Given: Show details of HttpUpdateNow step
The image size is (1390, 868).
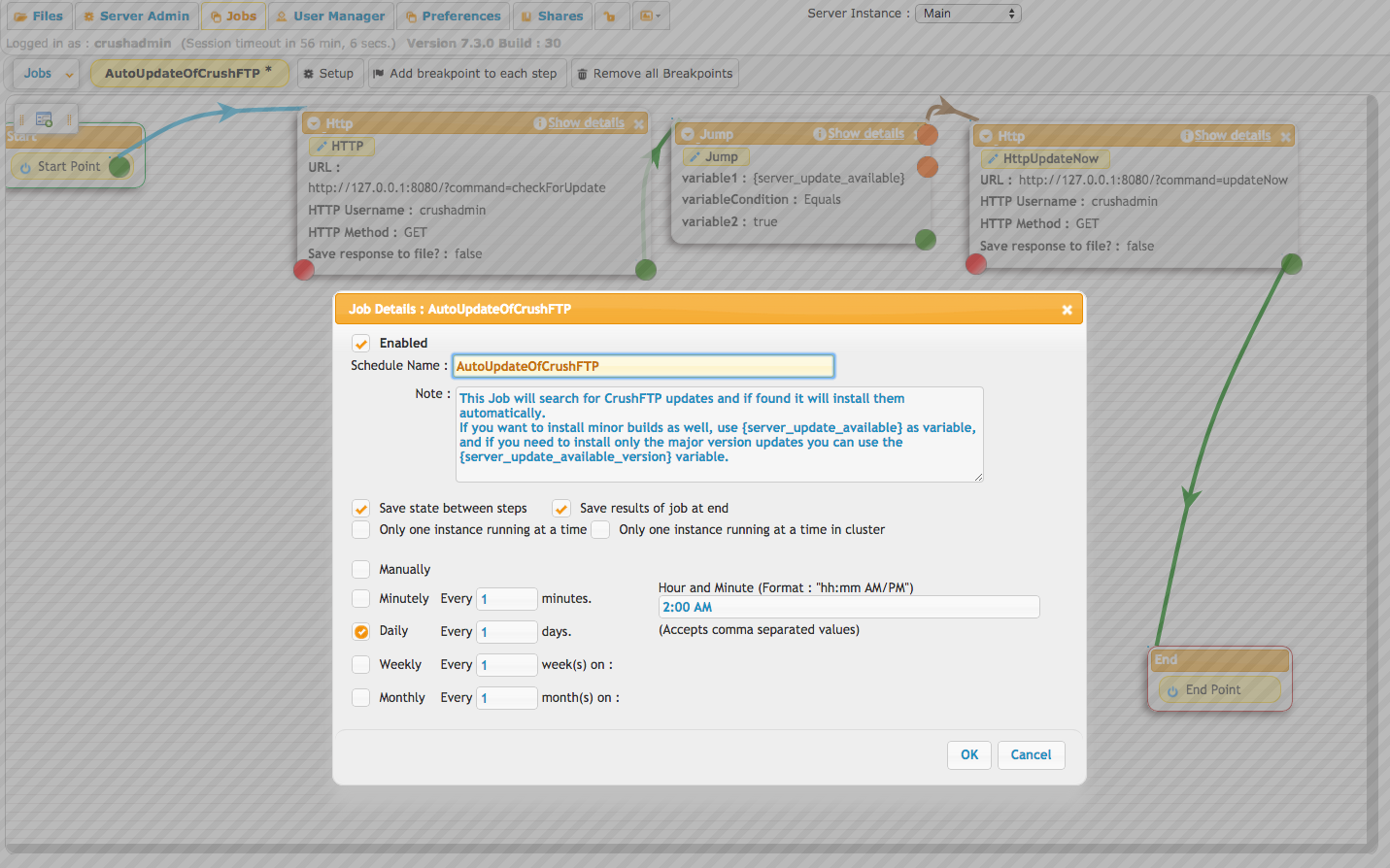Looking at the screenshot, I should (1233, 136).
